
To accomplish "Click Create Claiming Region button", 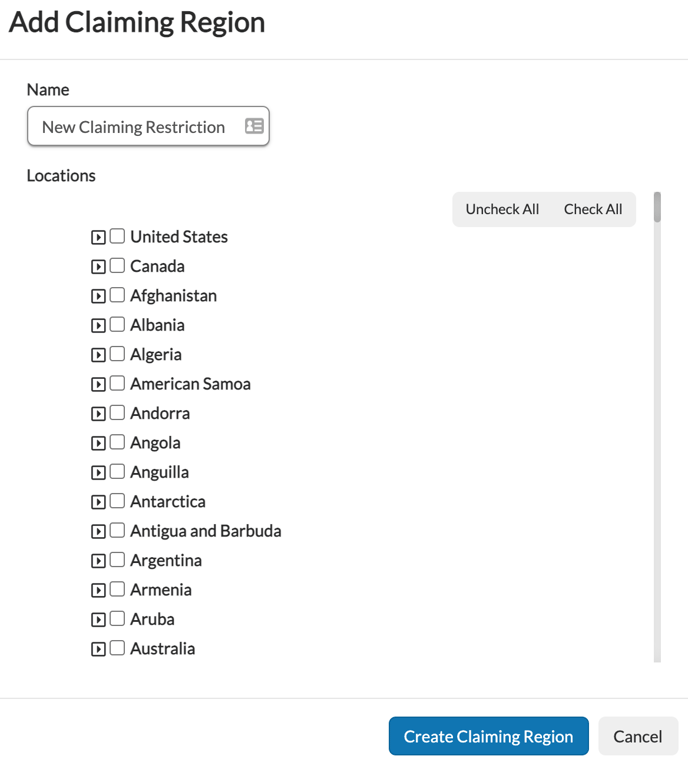I will (488, 736).
